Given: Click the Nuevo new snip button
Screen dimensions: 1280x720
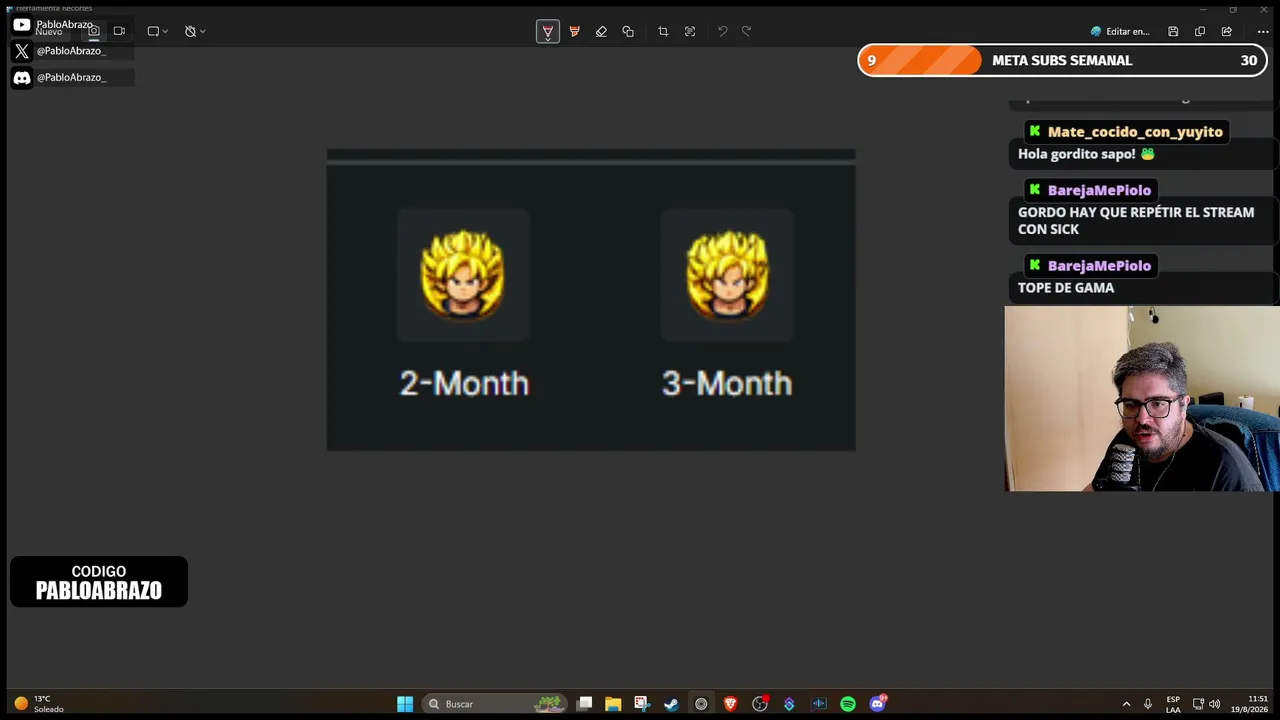Looking at the screenshot, I should tap(48, 31).
